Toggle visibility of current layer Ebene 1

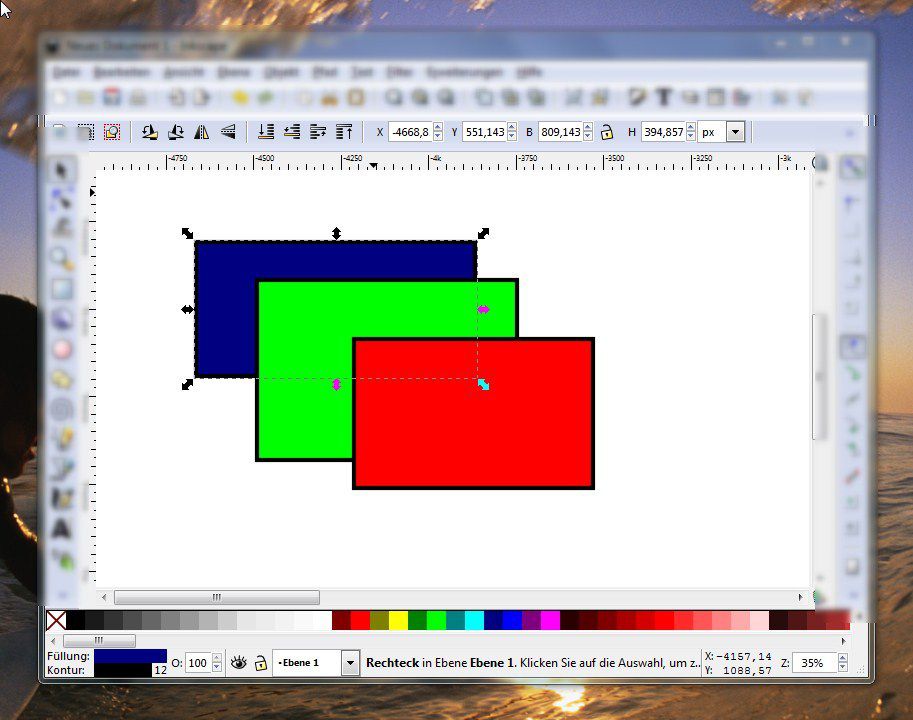pos(238,662)
